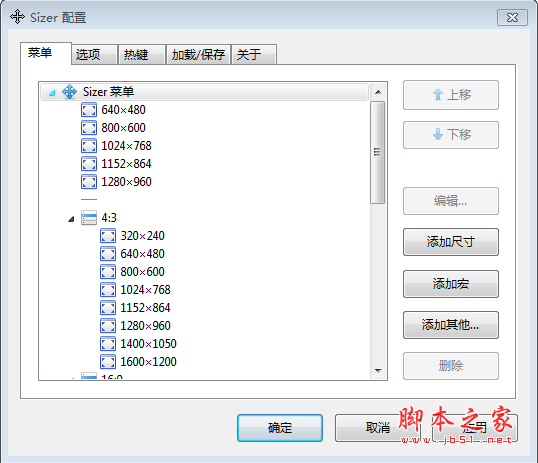Close the Sizer 配置 dialog
This screenshot has height=463, width=538.
coord(512,18)
